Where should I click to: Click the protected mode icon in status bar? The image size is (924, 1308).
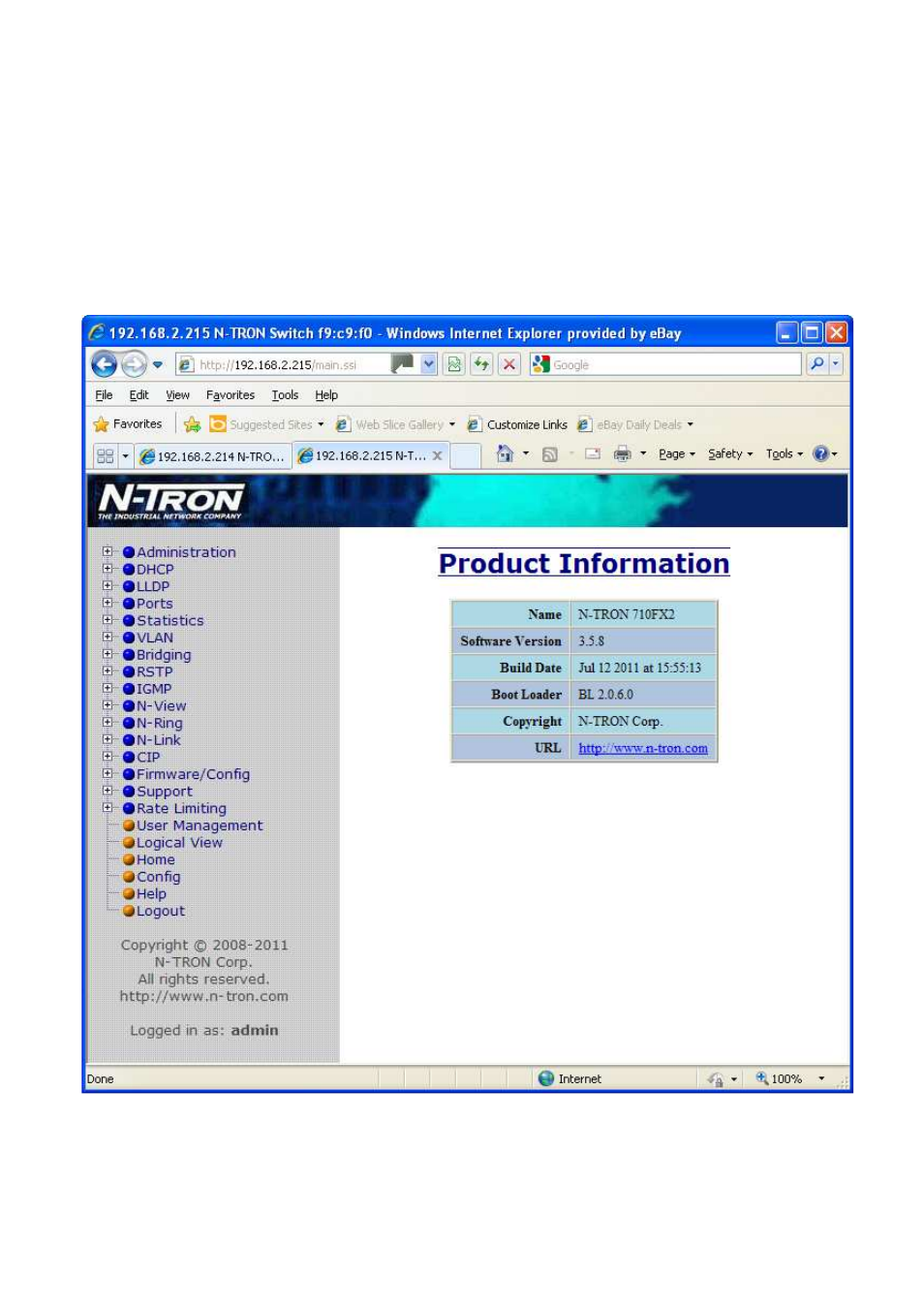[x=716, y=1078]
